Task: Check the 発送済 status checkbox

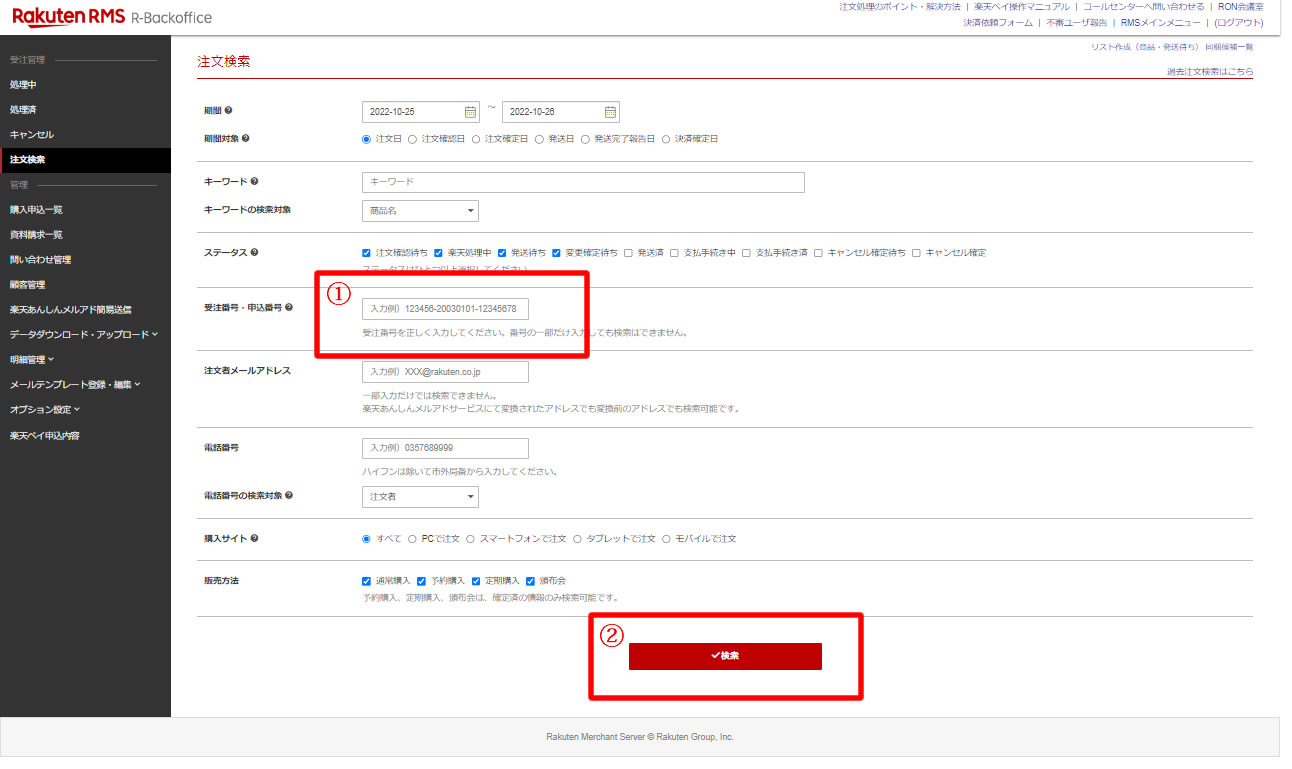Action: (628, 253)
